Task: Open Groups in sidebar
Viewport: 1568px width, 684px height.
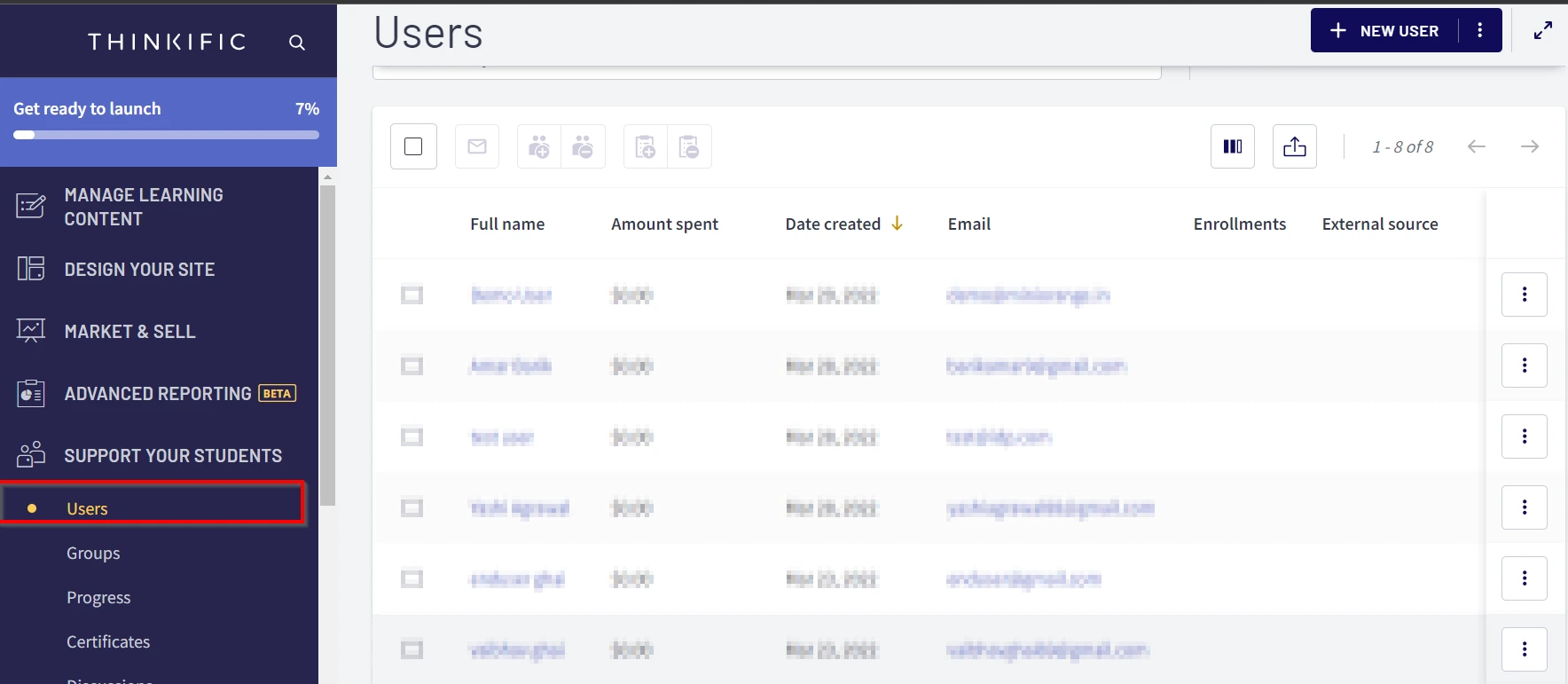Action: point(93,553)
